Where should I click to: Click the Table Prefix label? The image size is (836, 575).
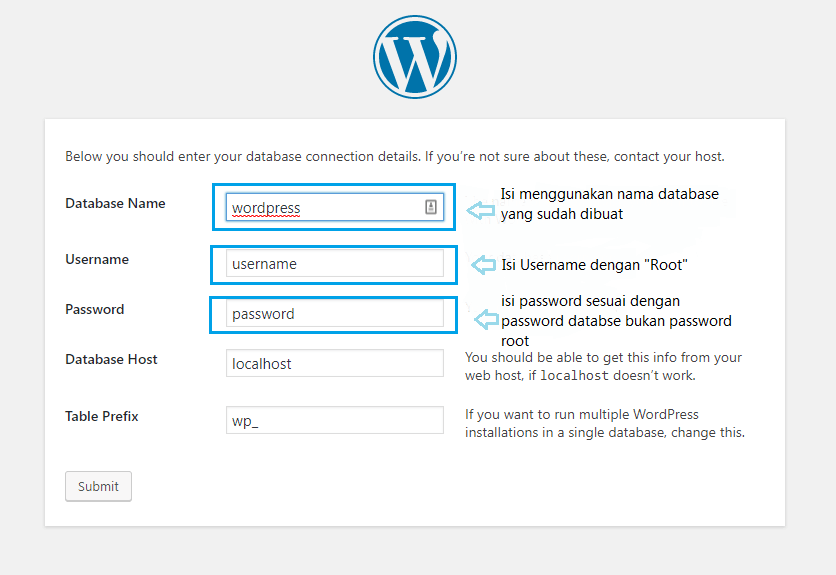[x=101, y=416]
